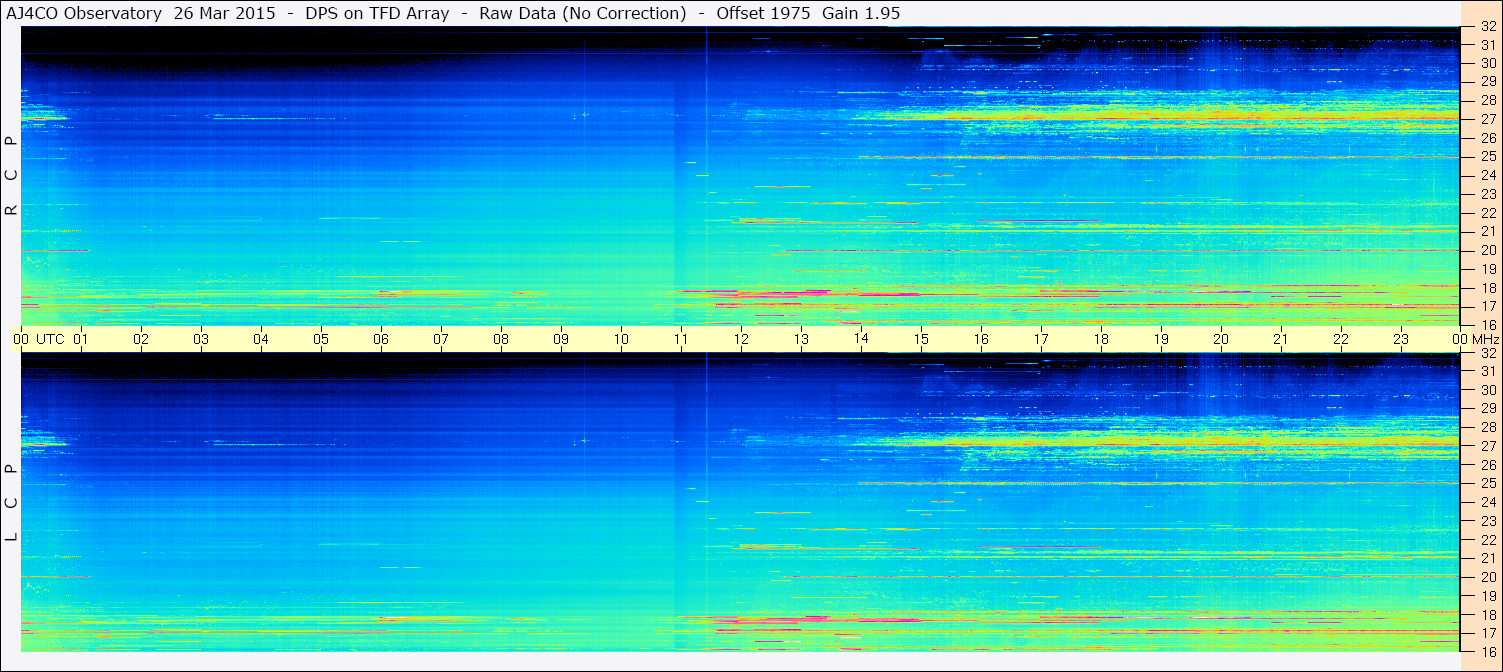
Task: Click the 22 hour label on UTC axis
Action: tap(1341, 339)
